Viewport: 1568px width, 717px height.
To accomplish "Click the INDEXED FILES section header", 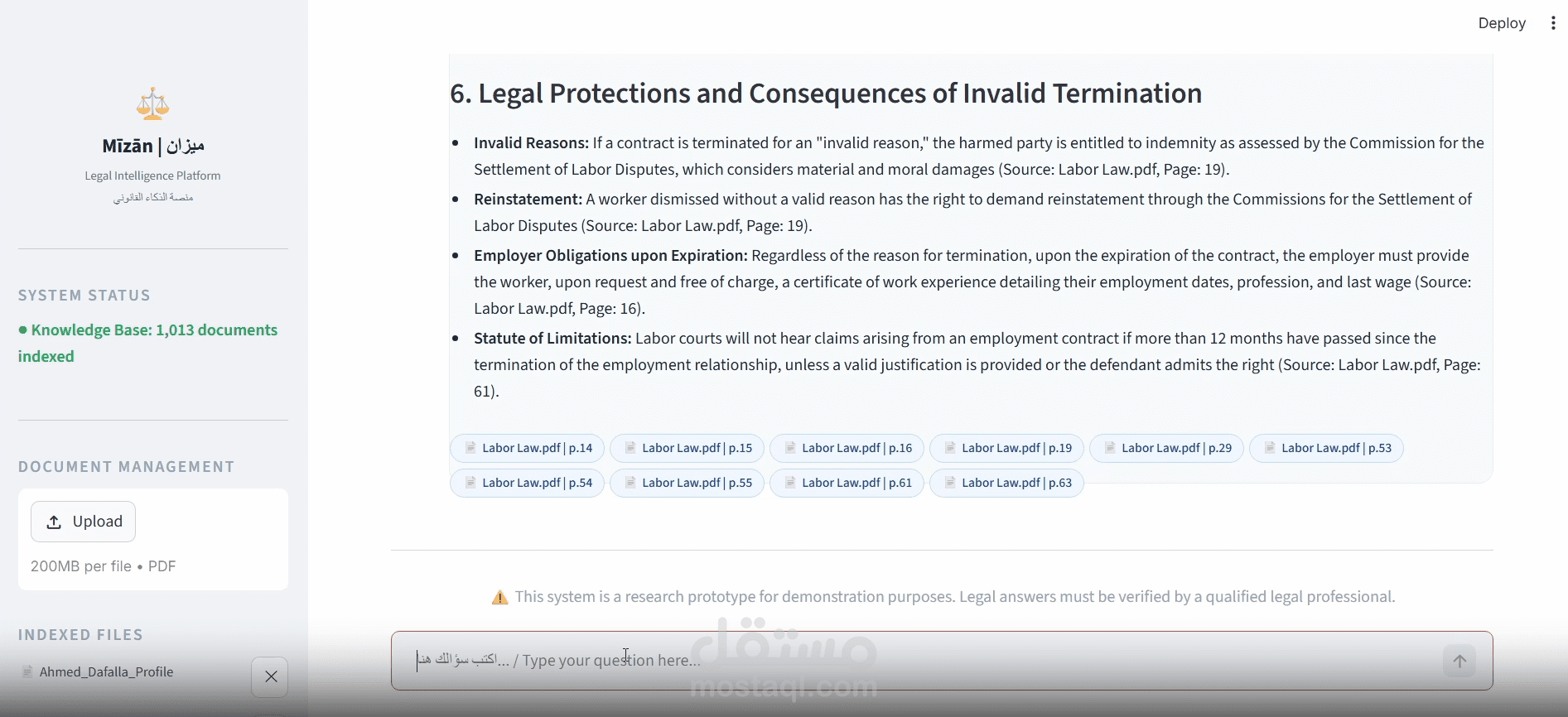I will click(x=80, y=635).
